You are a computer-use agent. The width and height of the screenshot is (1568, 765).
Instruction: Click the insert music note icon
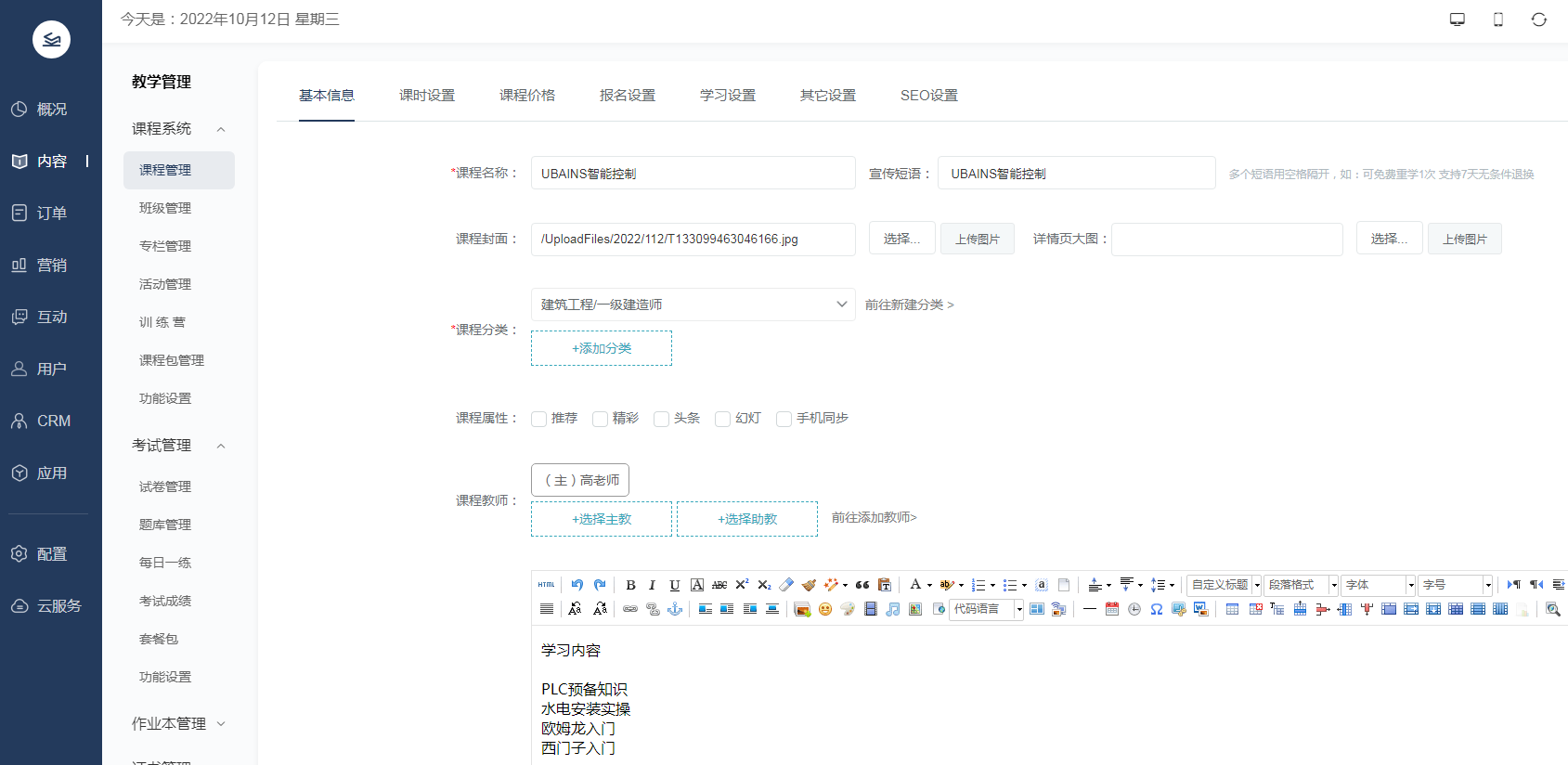[x=892, y=609]
